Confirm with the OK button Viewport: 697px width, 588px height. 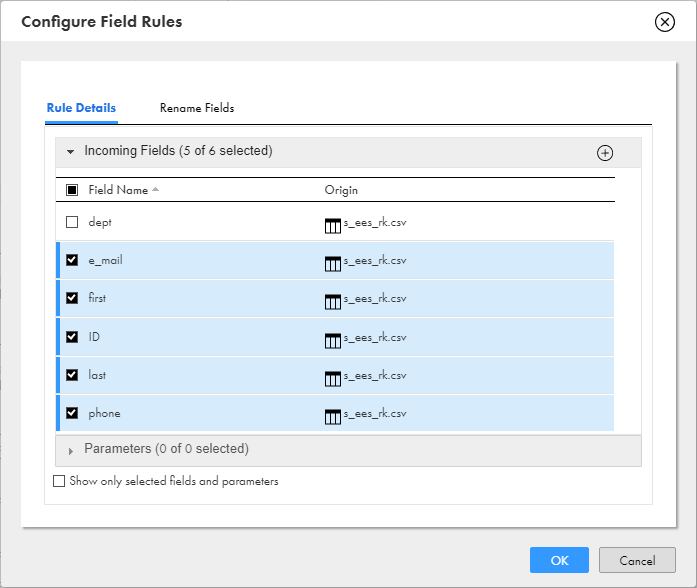point(559,560)
